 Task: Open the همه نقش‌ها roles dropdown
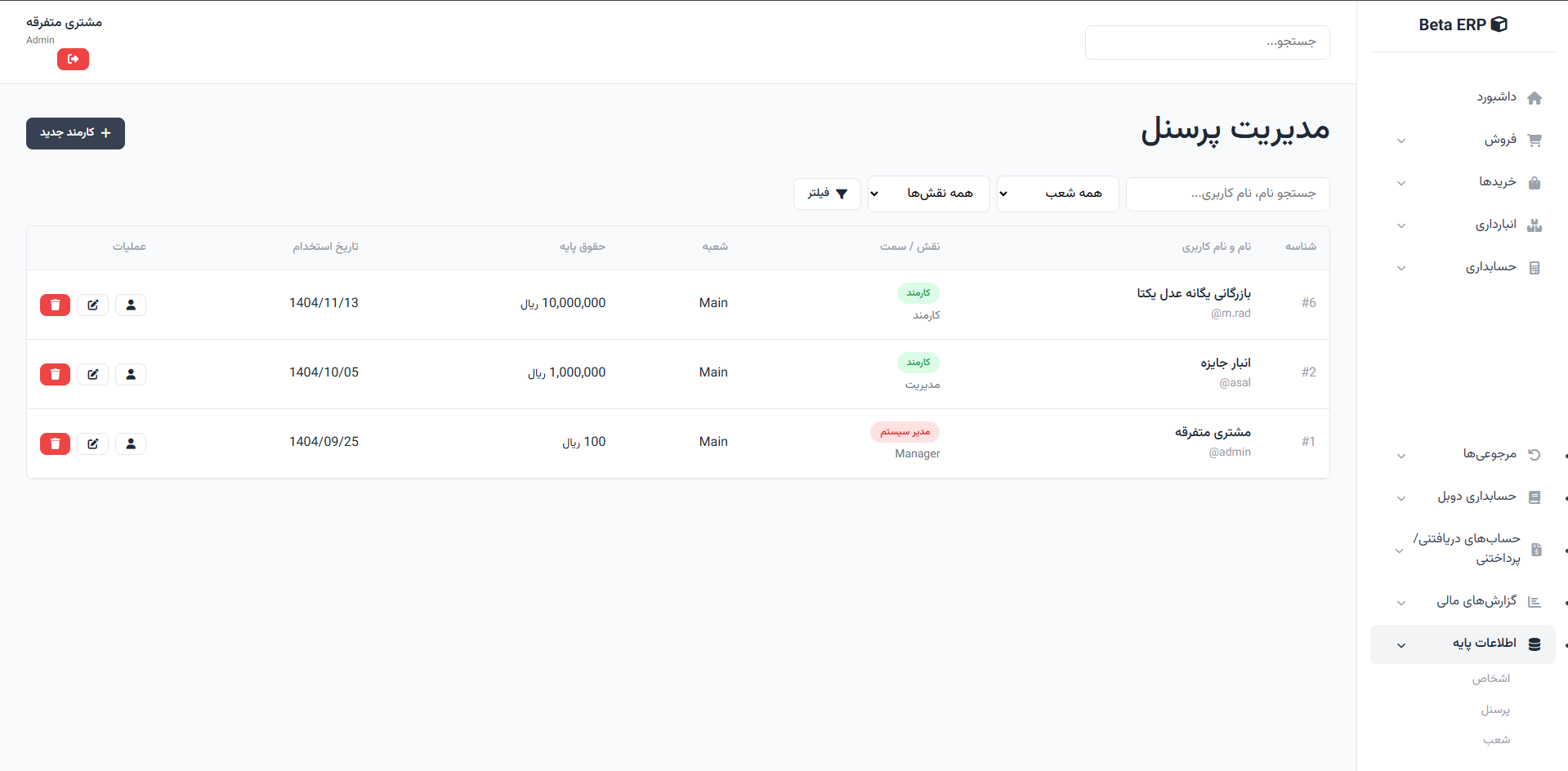pyautogui.click(x=929, y=194)
